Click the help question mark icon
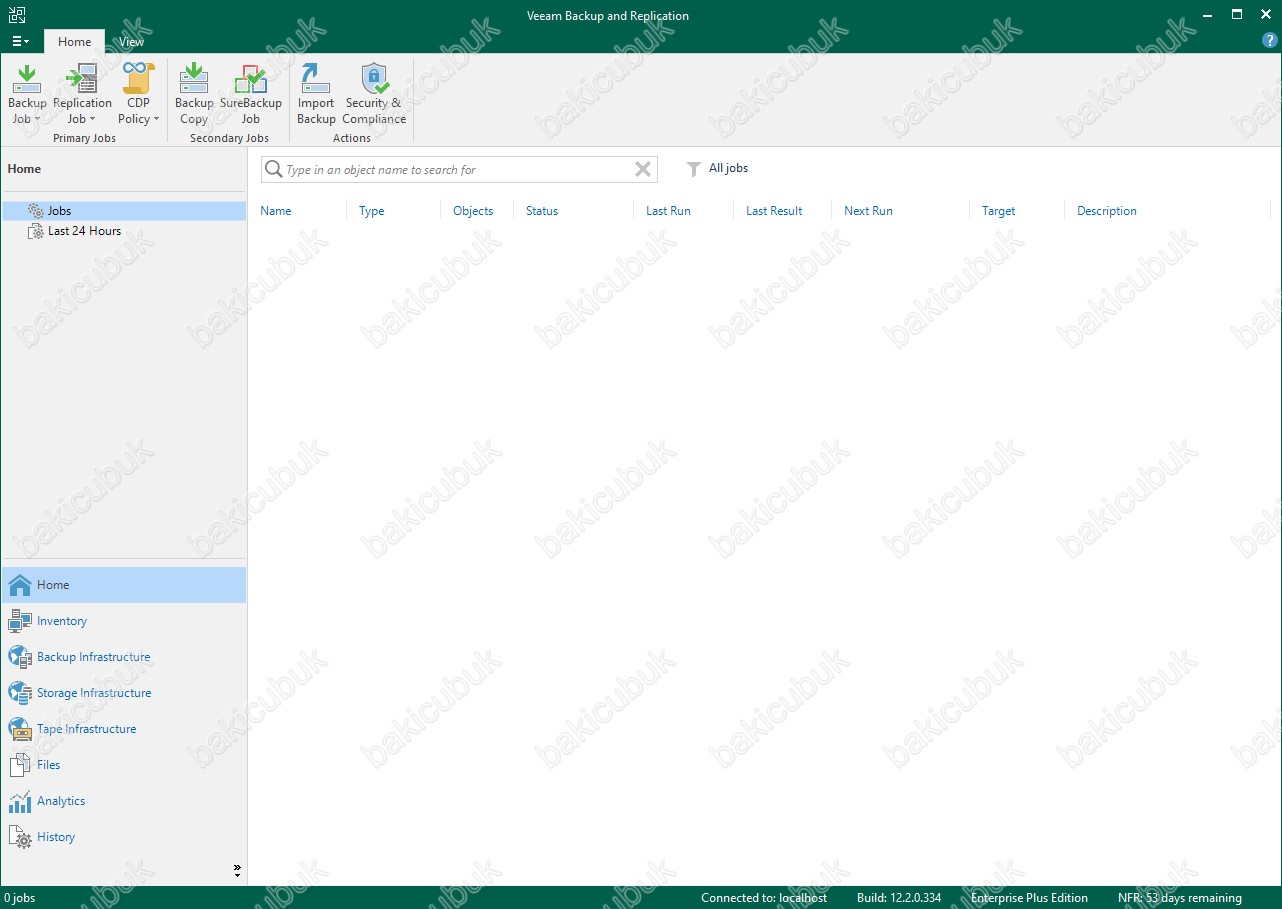 tap(1270, 41)
